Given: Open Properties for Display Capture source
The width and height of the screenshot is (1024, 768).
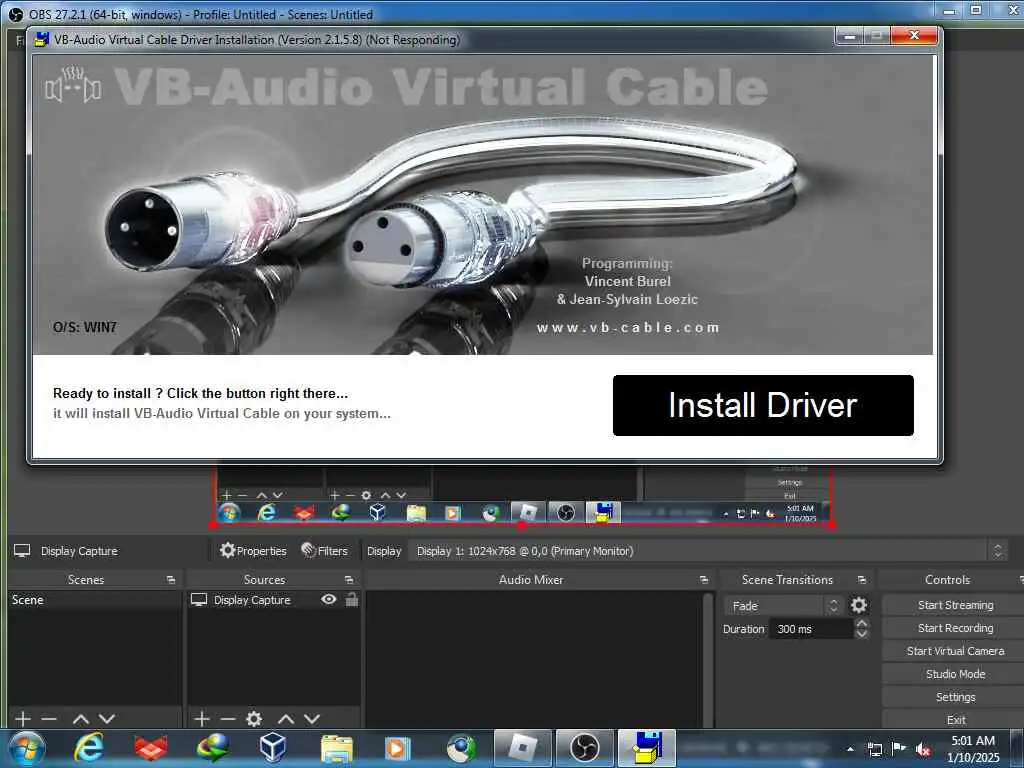Looking at the screenshot, I should [x=253, y=551].
